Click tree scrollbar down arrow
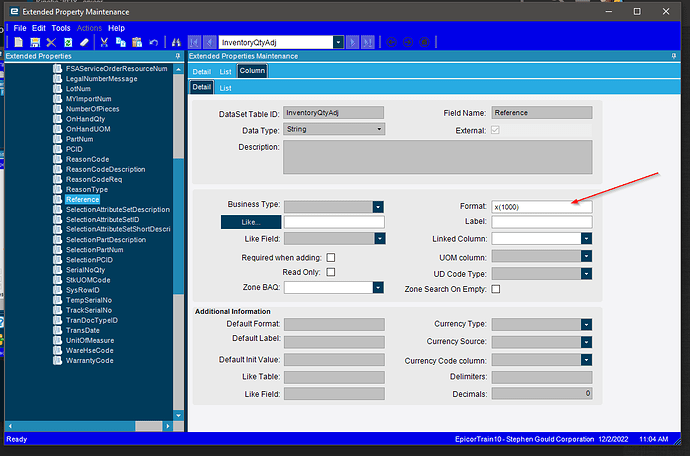 tap(178, 415)
